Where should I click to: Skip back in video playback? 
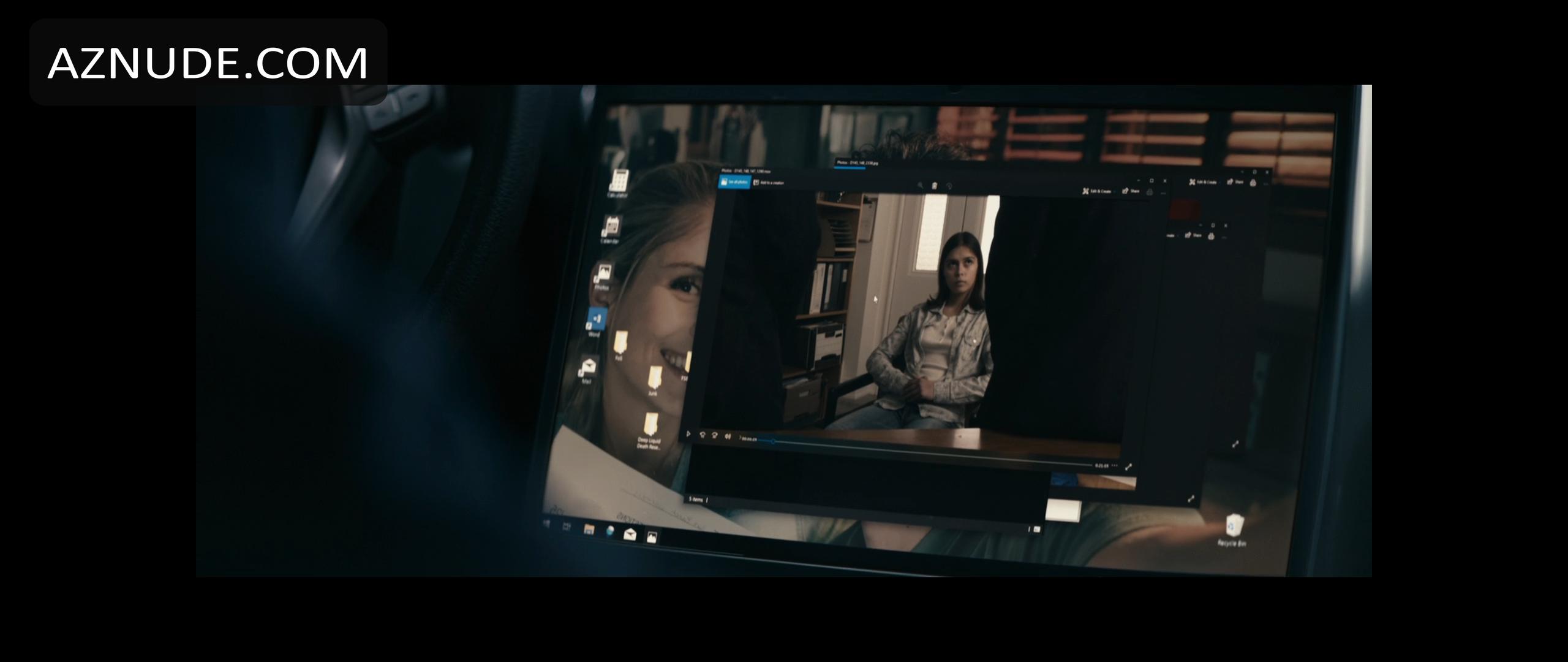click(702, 434)
